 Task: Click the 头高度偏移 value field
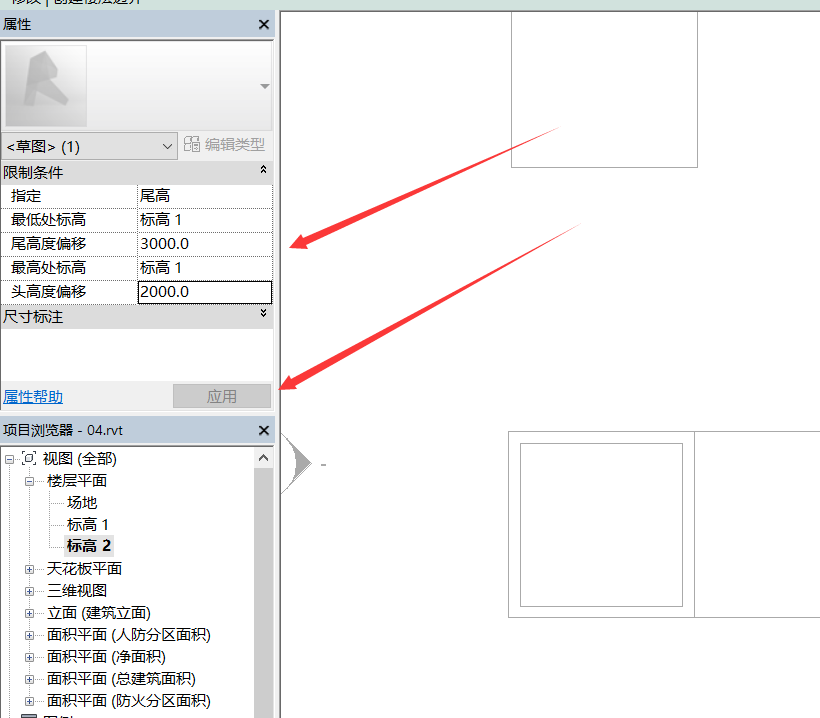(x=204, y=292)
